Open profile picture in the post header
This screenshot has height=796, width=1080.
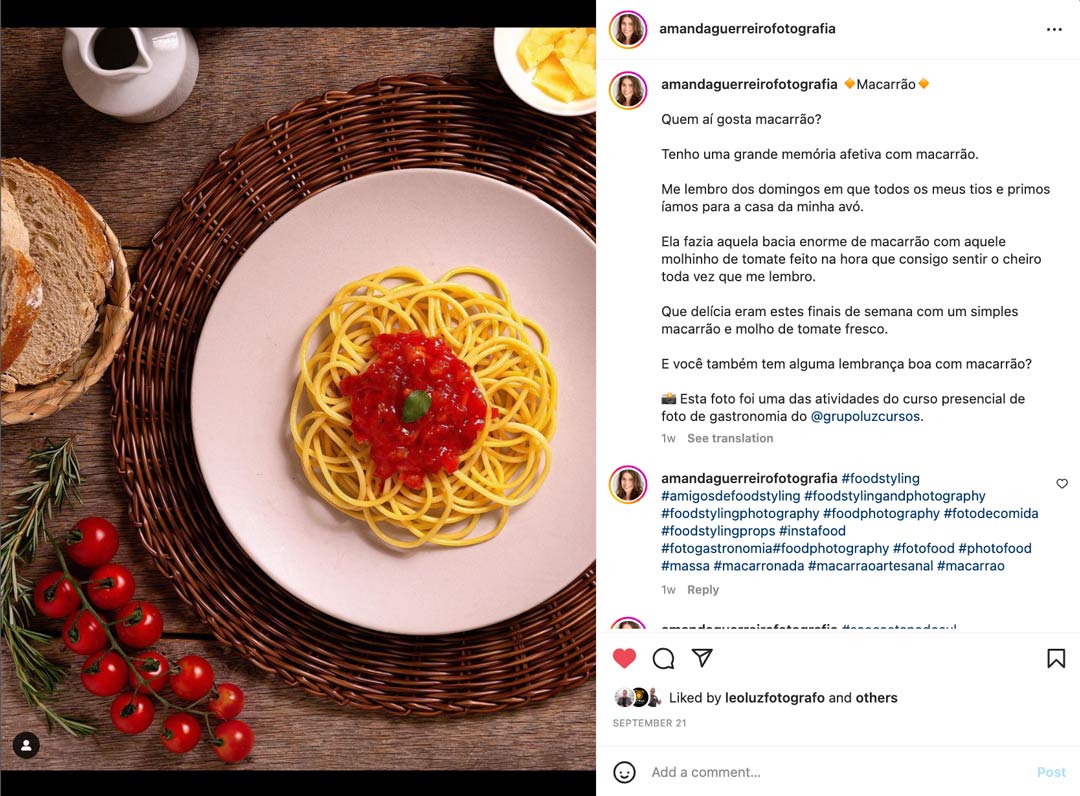[627, 30]
